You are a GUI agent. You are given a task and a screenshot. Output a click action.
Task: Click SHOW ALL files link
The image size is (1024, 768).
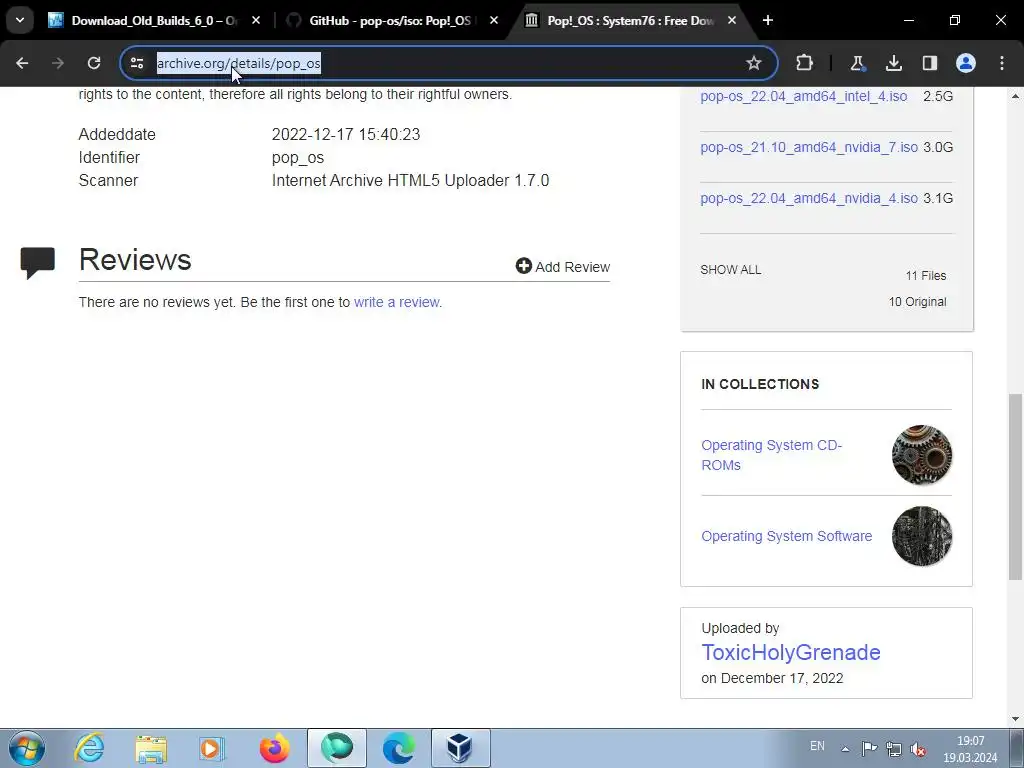pos(730,270)
